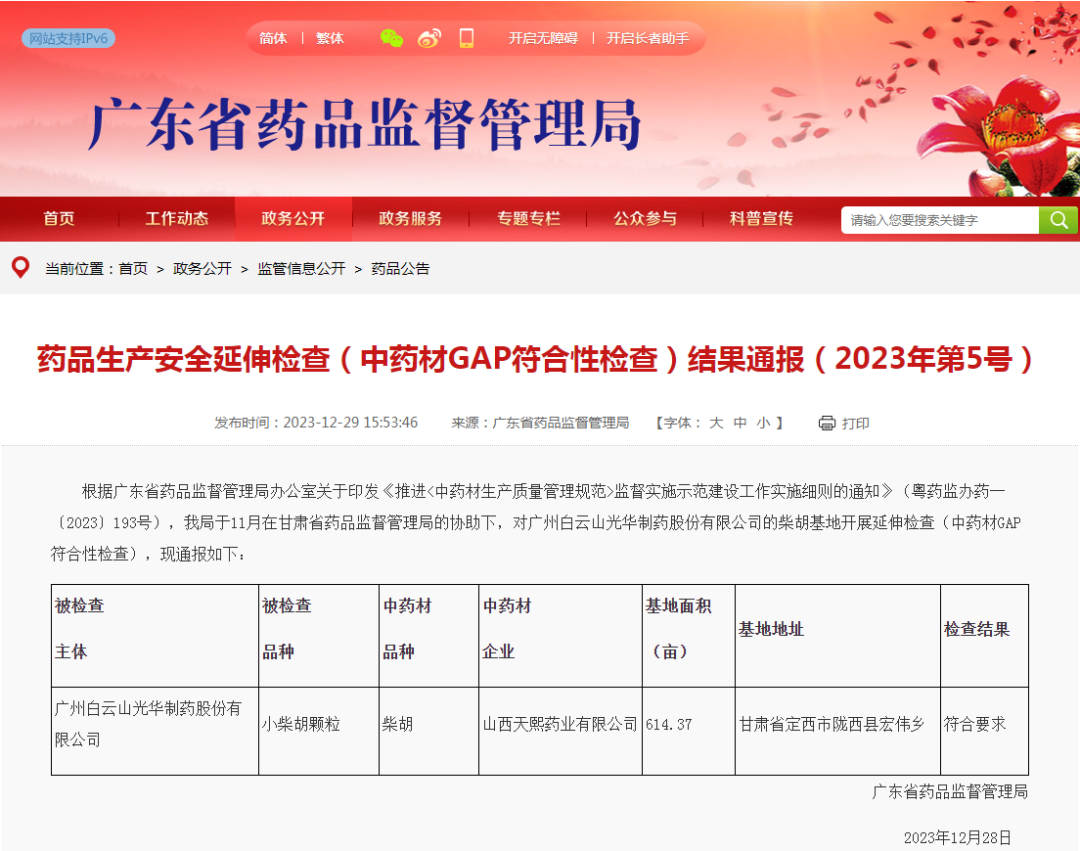
Task: Open the 首页 navigation tab
Action: pos(59,219)
